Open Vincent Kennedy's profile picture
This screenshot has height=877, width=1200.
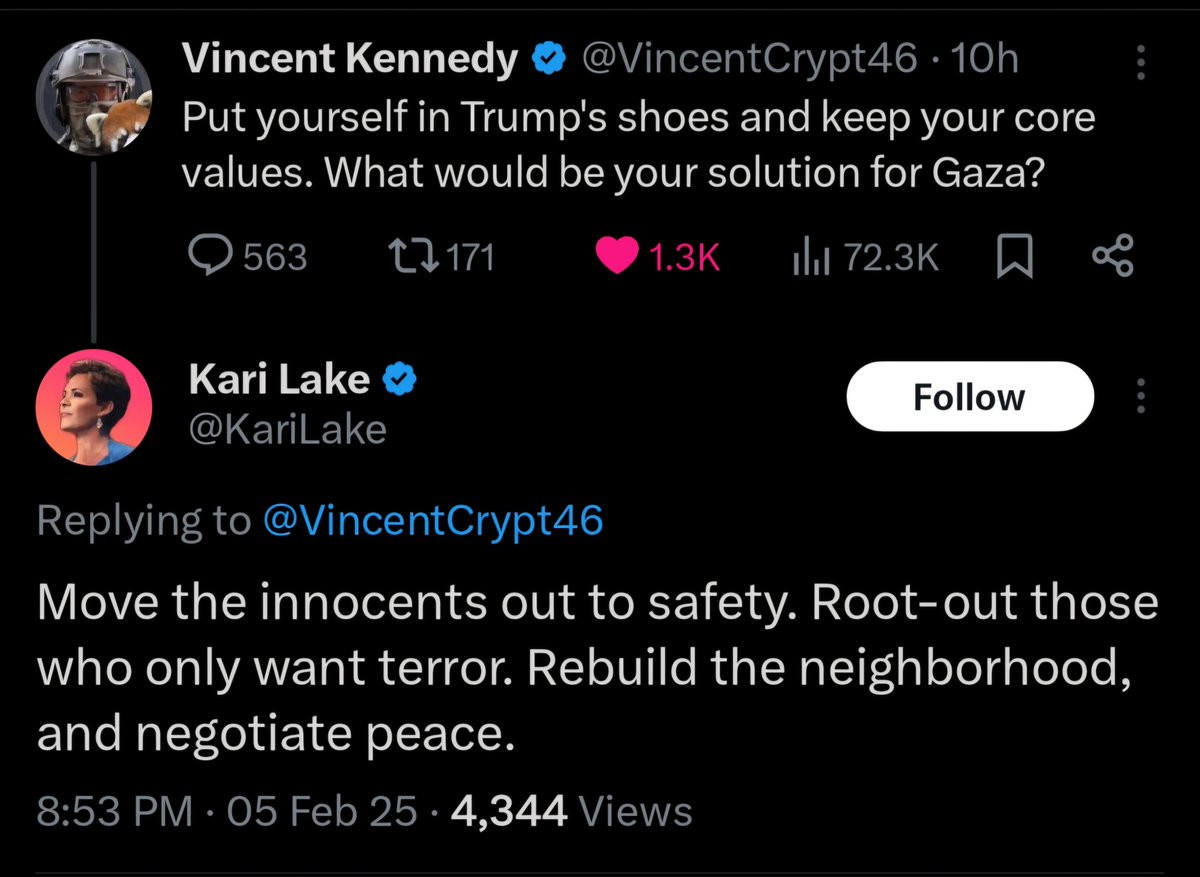(94, 98)
